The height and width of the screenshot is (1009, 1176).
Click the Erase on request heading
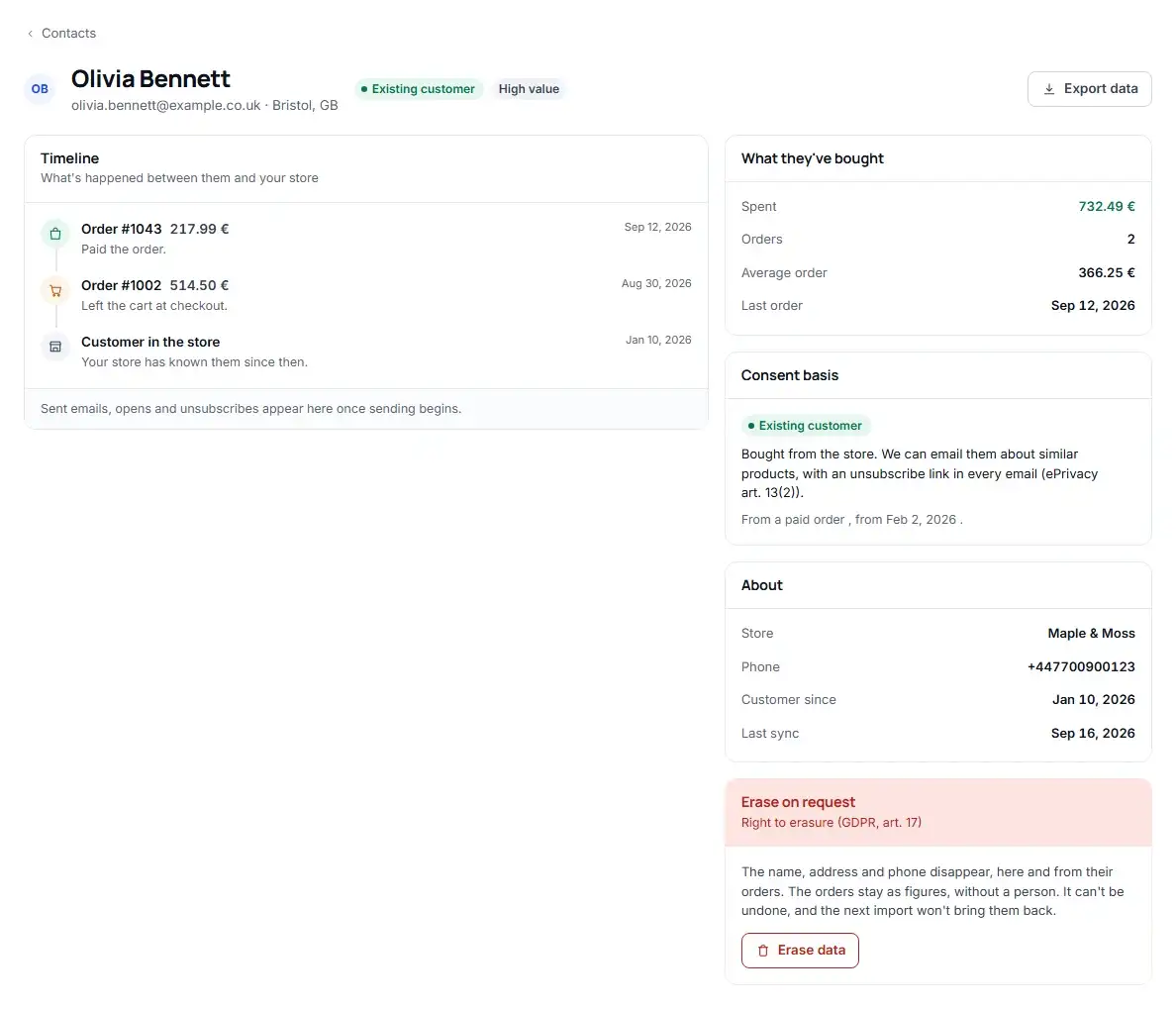click(798, 803)
